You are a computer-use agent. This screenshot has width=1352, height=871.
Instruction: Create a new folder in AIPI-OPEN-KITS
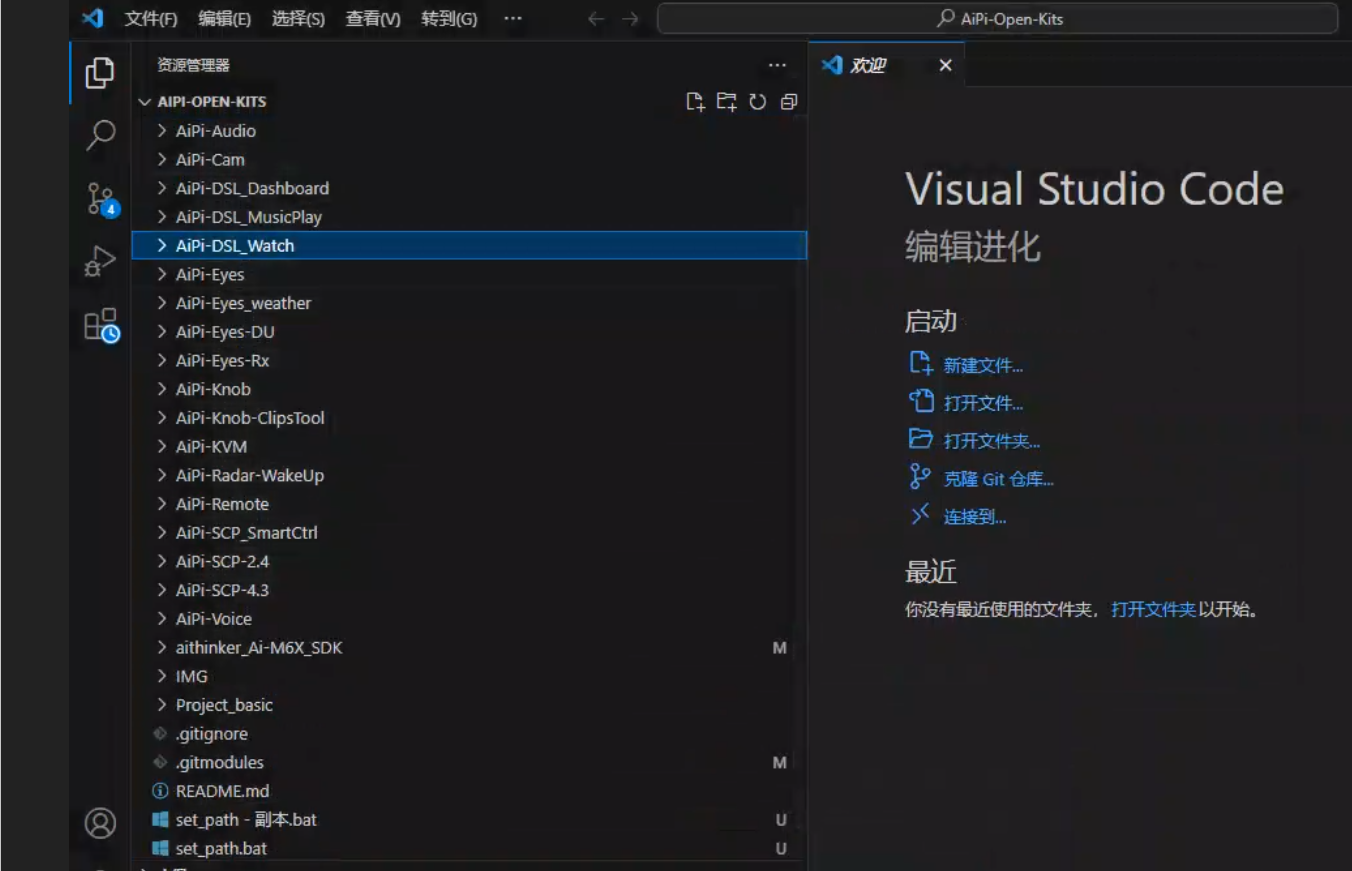click(x=726, y=101)
